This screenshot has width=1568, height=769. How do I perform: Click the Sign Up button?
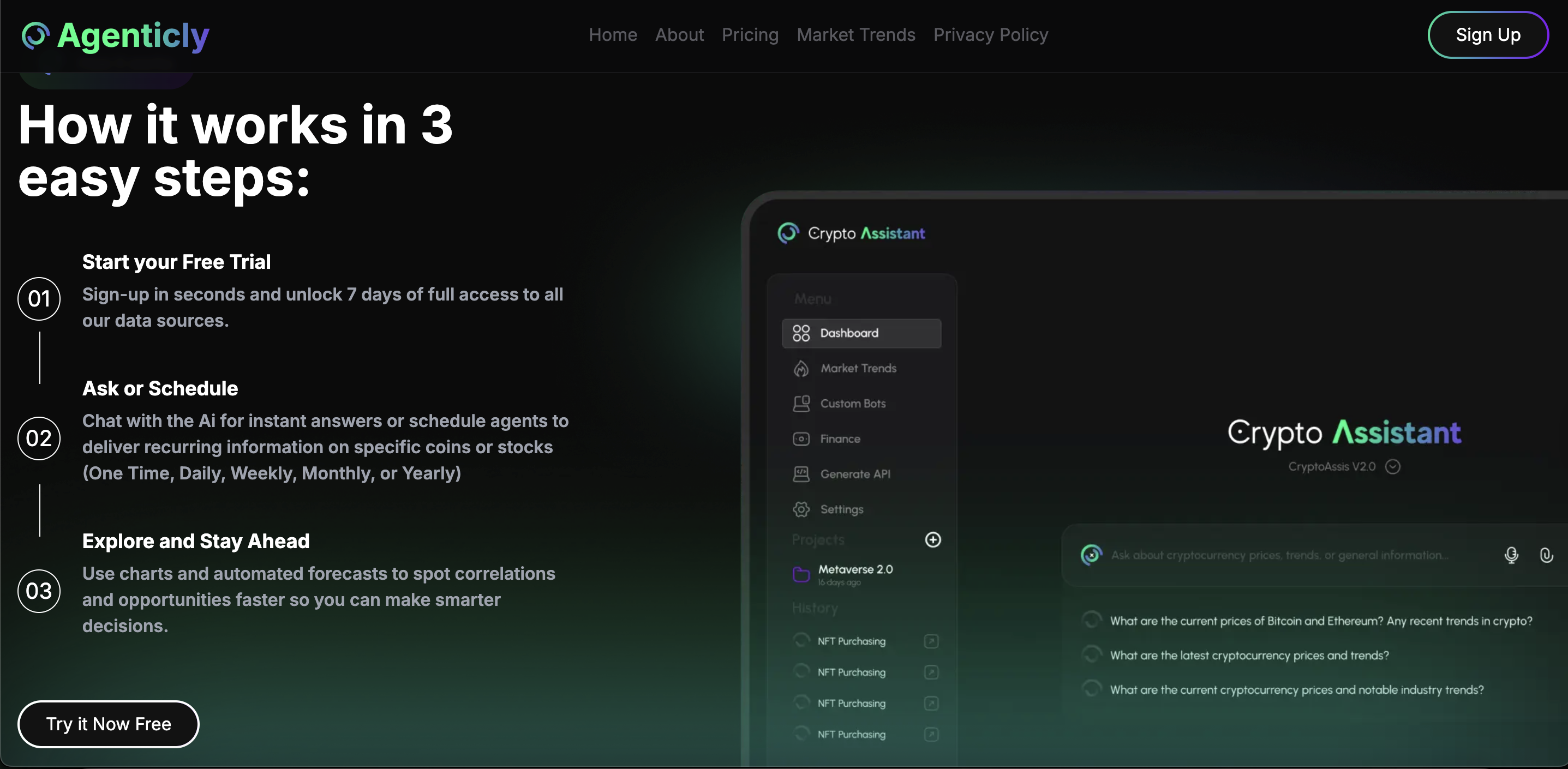(x=1488, y=35)
